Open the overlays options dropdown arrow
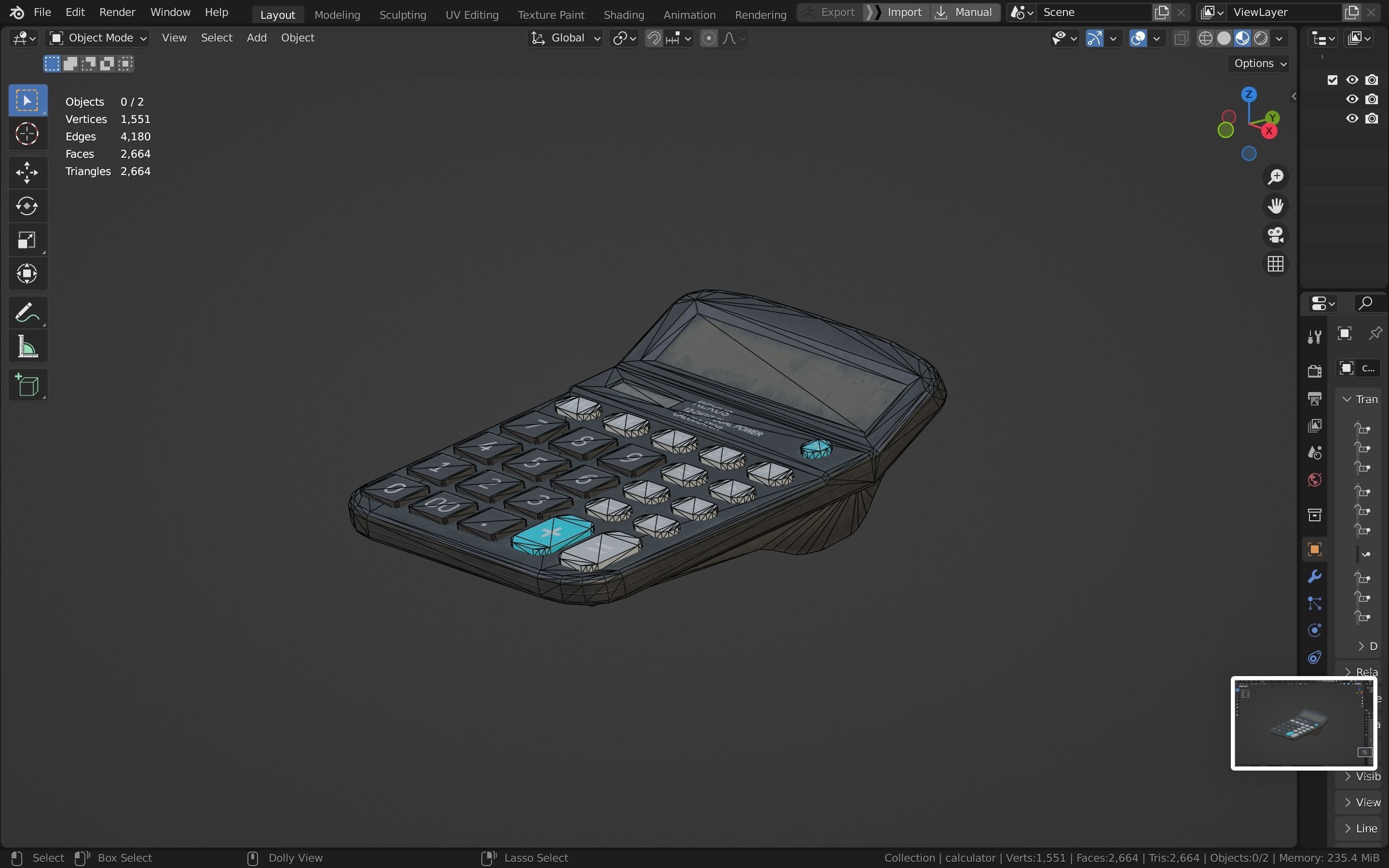1389x868 pixels. [x=1157, y=39]
